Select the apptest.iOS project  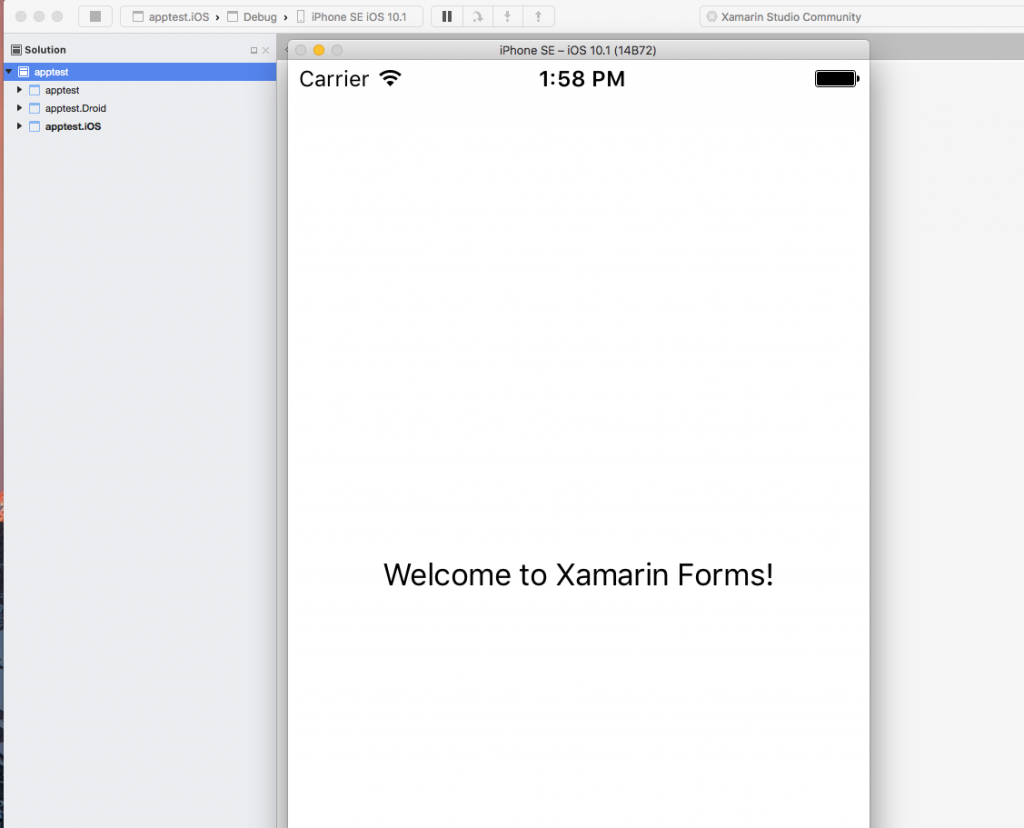click(x=72, y=127)
